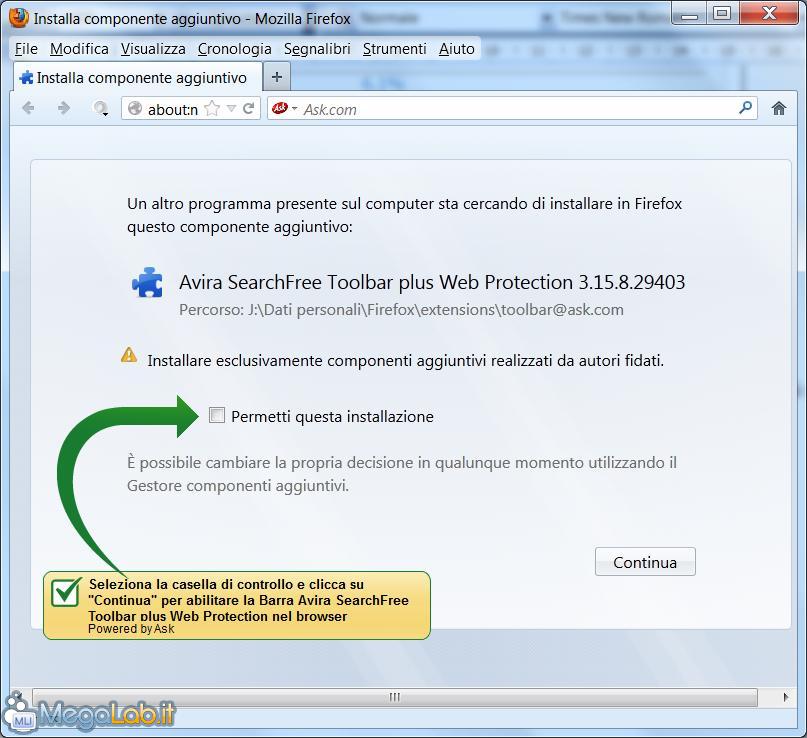Open the URL history dropdown arrow
The width and height of the screenshot is (807, 738).
tap(231, 109)
